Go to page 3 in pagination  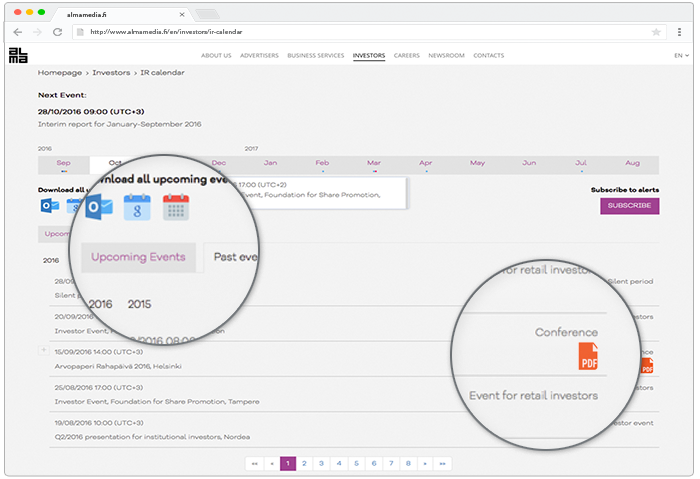[x=320, y=464]
